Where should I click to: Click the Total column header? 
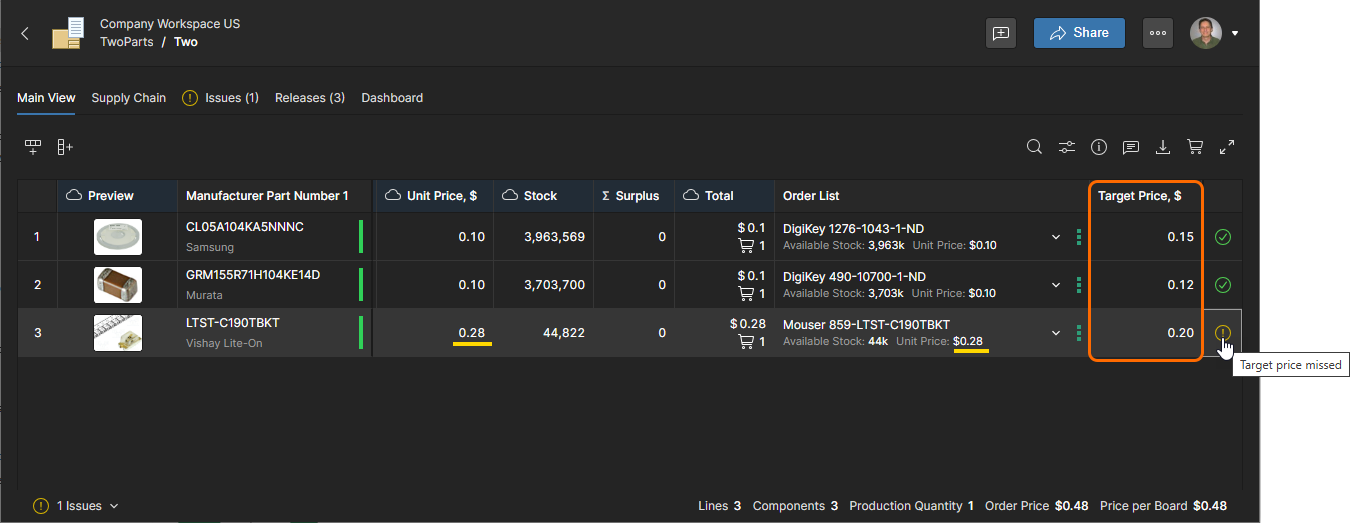point(724,196)
